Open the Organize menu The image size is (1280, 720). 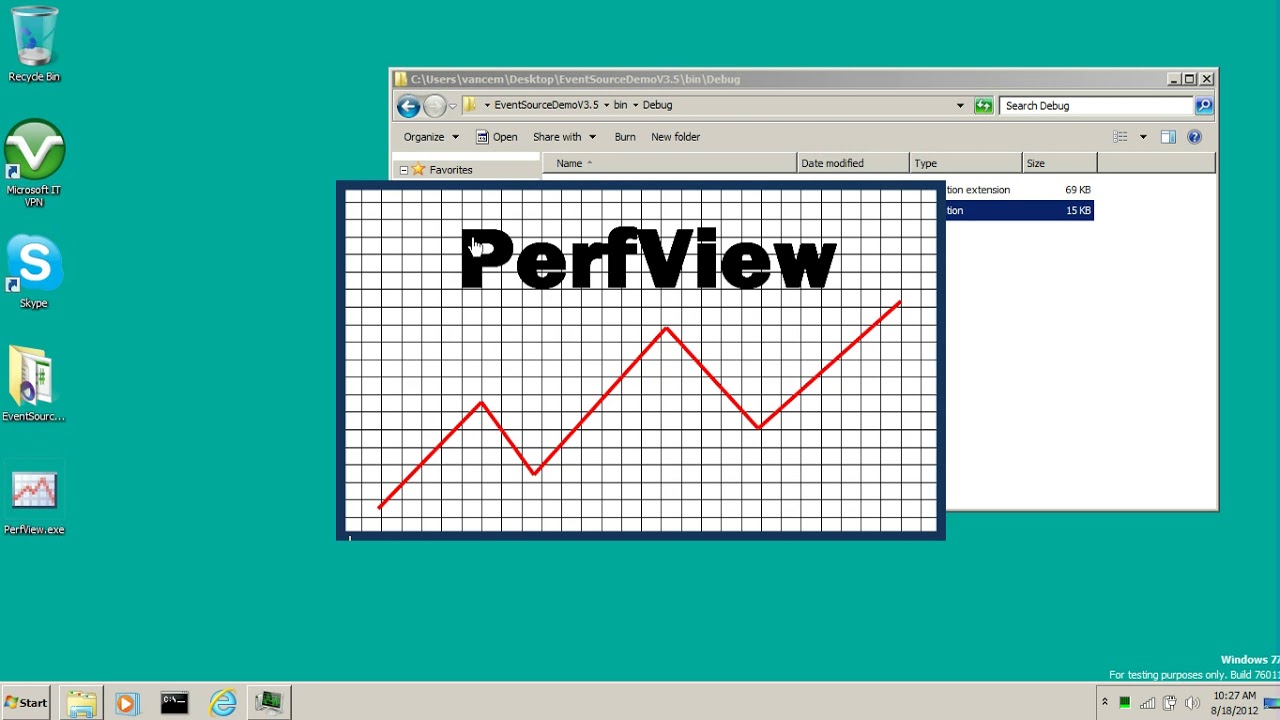pos(431,137)
